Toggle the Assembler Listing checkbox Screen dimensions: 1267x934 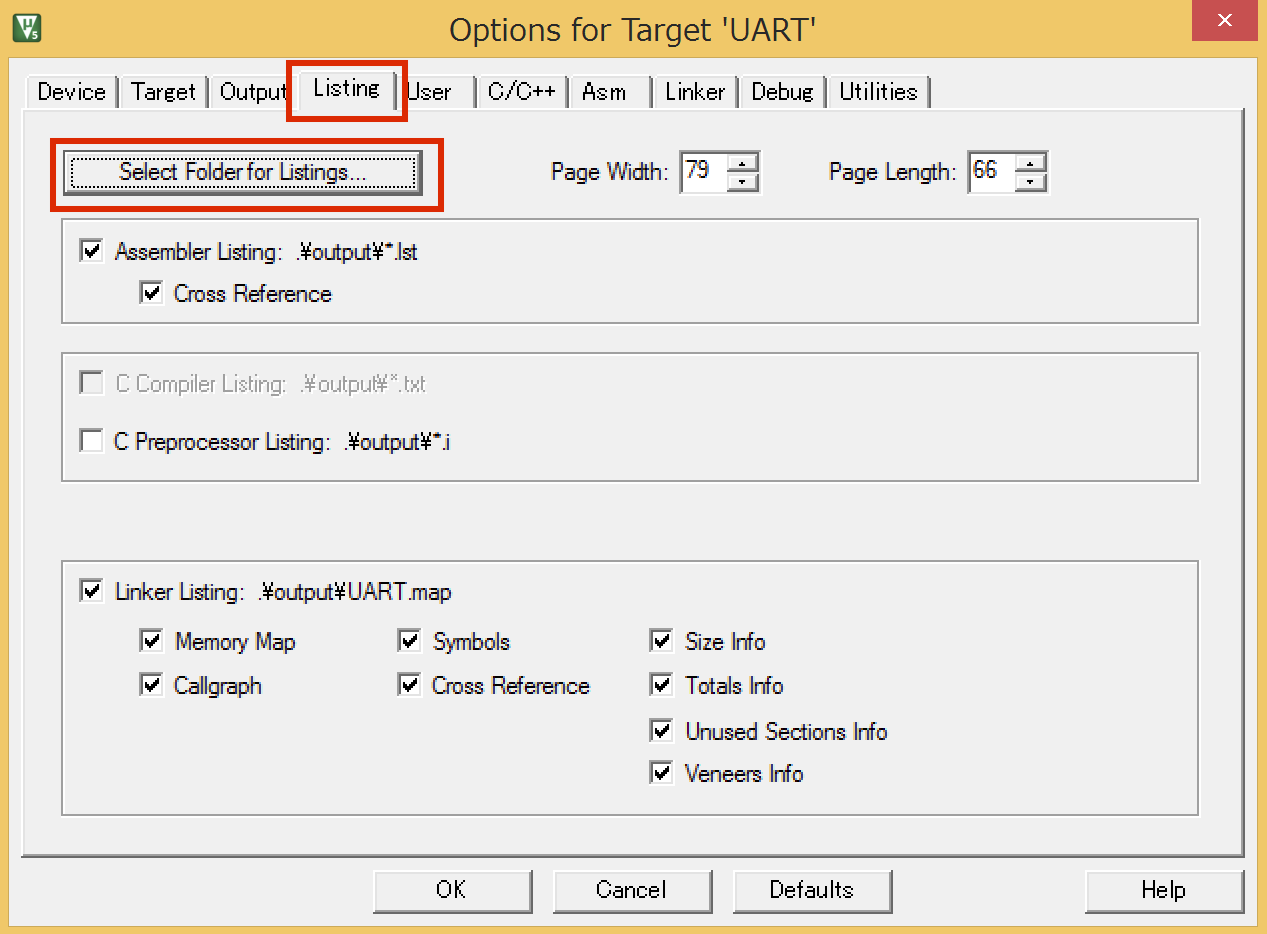92,251
